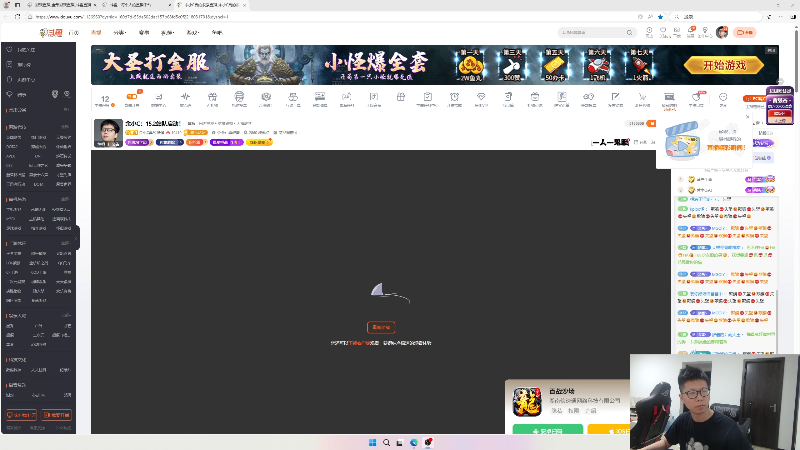Click the green download button in the bottom ad card
Viewport: 800px width, 450px height.
click(547, 430)
